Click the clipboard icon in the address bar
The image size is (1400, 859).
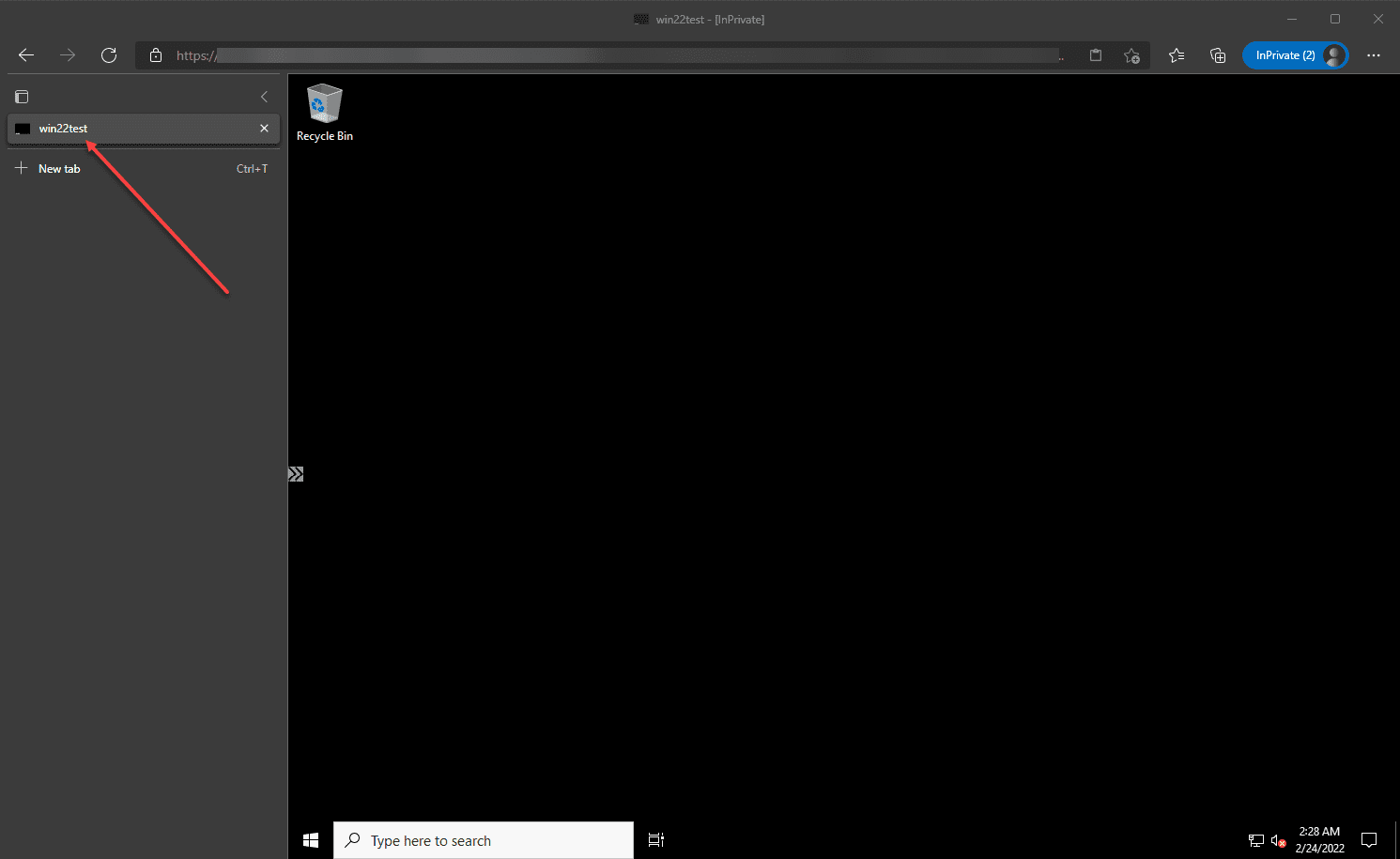pos(1096,55)
